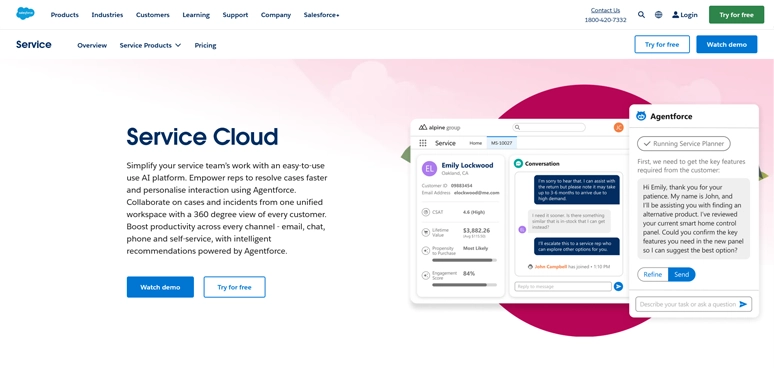Click the checkmark in Running Service Planner

pos(646,144)
